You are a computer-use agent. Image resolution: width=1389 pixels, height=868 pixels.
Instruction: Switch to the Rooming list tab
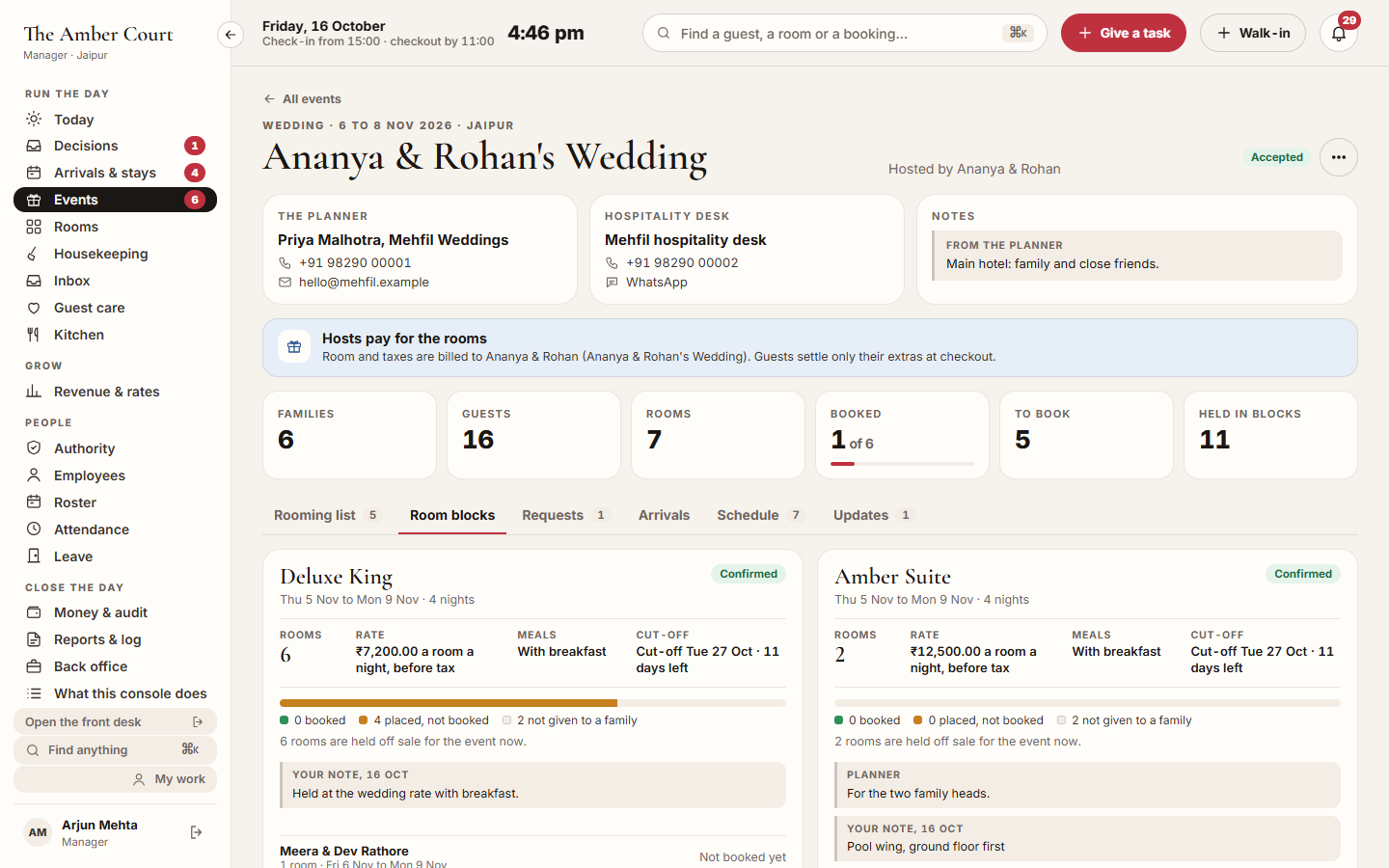click(x=326, y=515)
